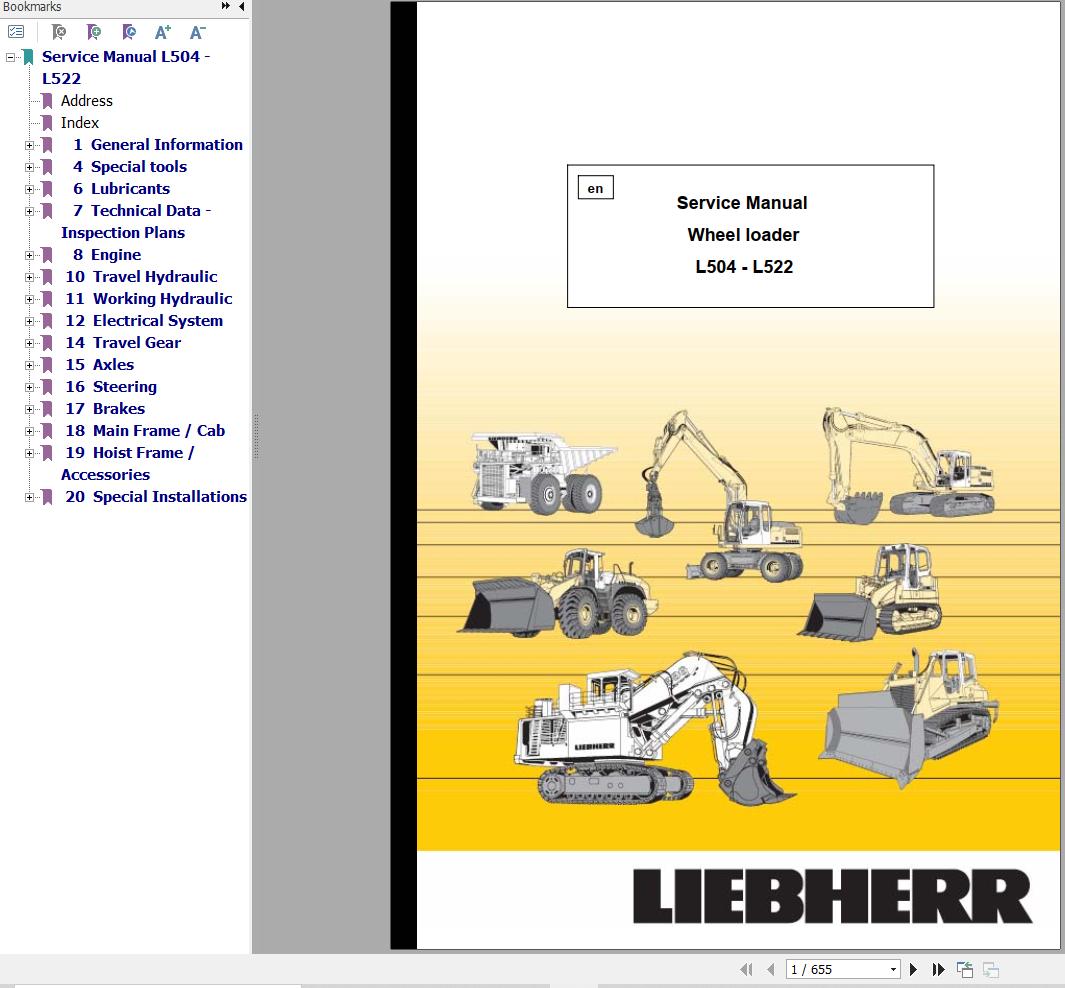The width and height of the screenshot is (1065, 988).
Task: Expand the General Information bookmark
Action: pos(29,145)
